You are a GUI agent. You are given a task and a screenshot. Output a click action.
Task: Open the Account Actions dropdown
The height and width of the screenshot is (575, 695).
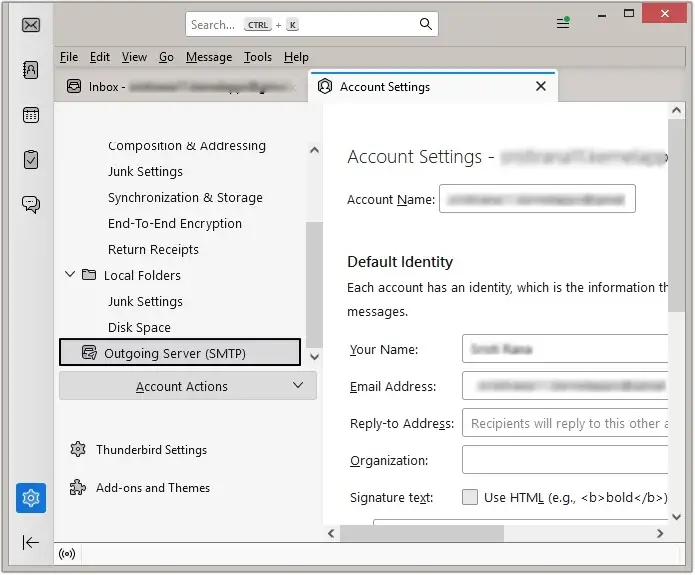pyautogui.click(x=188, y=386)
